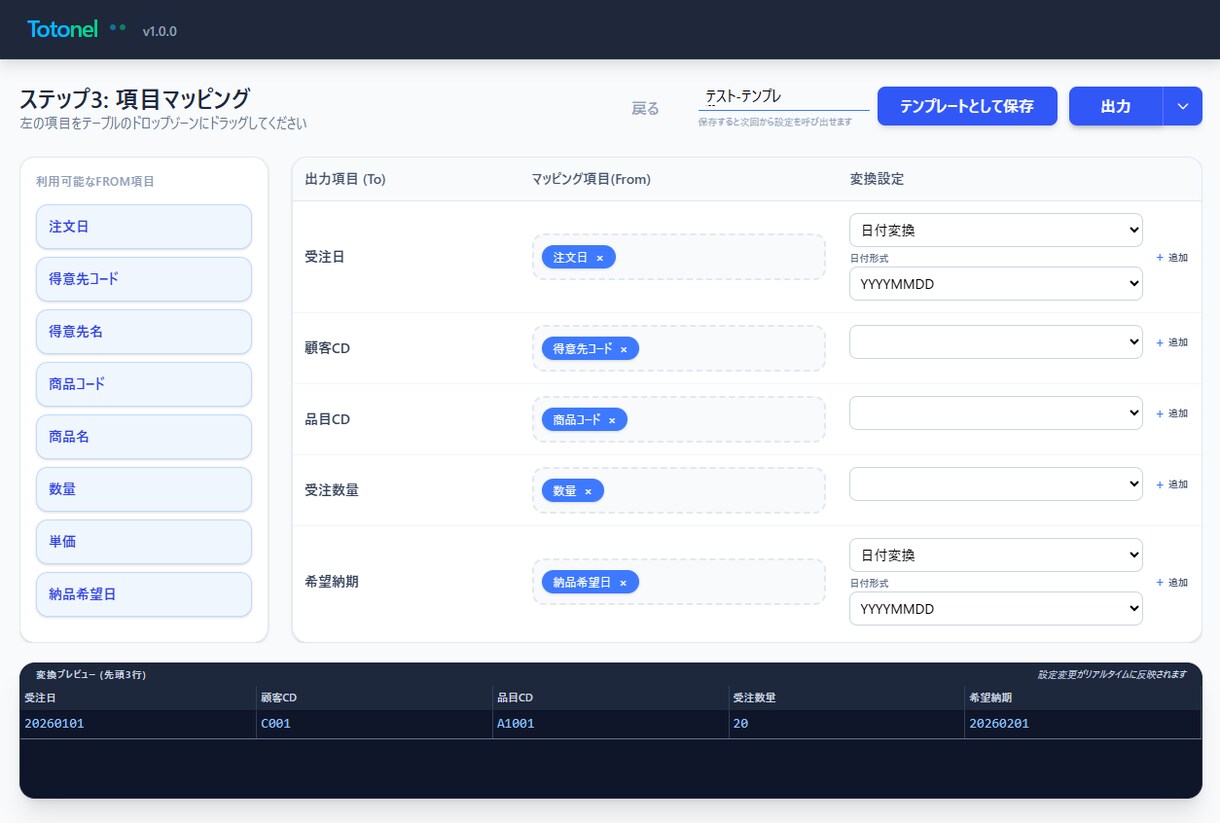Open the 日付変換 dropdown in the 受注日 row
This screenshot has height=823, width=1220.
(996, 230)
